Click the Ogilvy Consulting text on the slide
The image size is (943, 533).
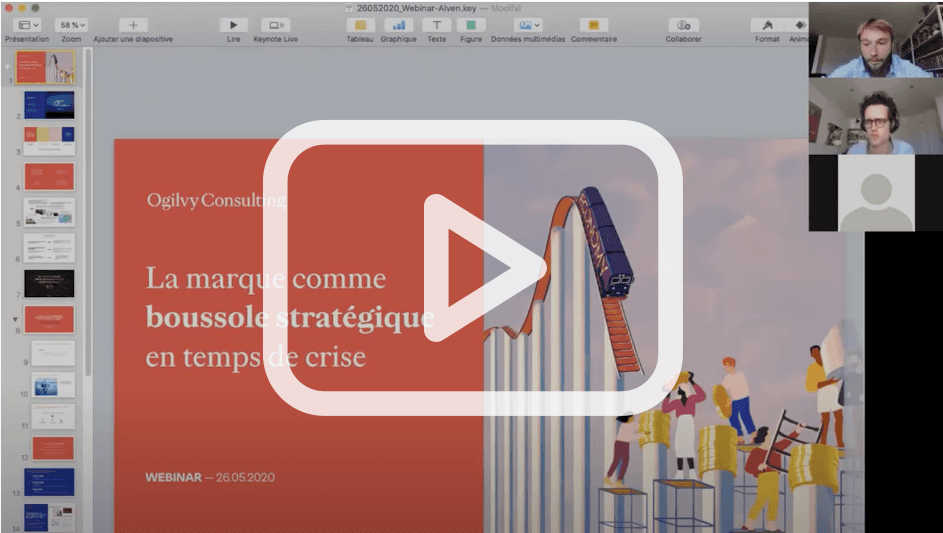click(x=217, y=200)
